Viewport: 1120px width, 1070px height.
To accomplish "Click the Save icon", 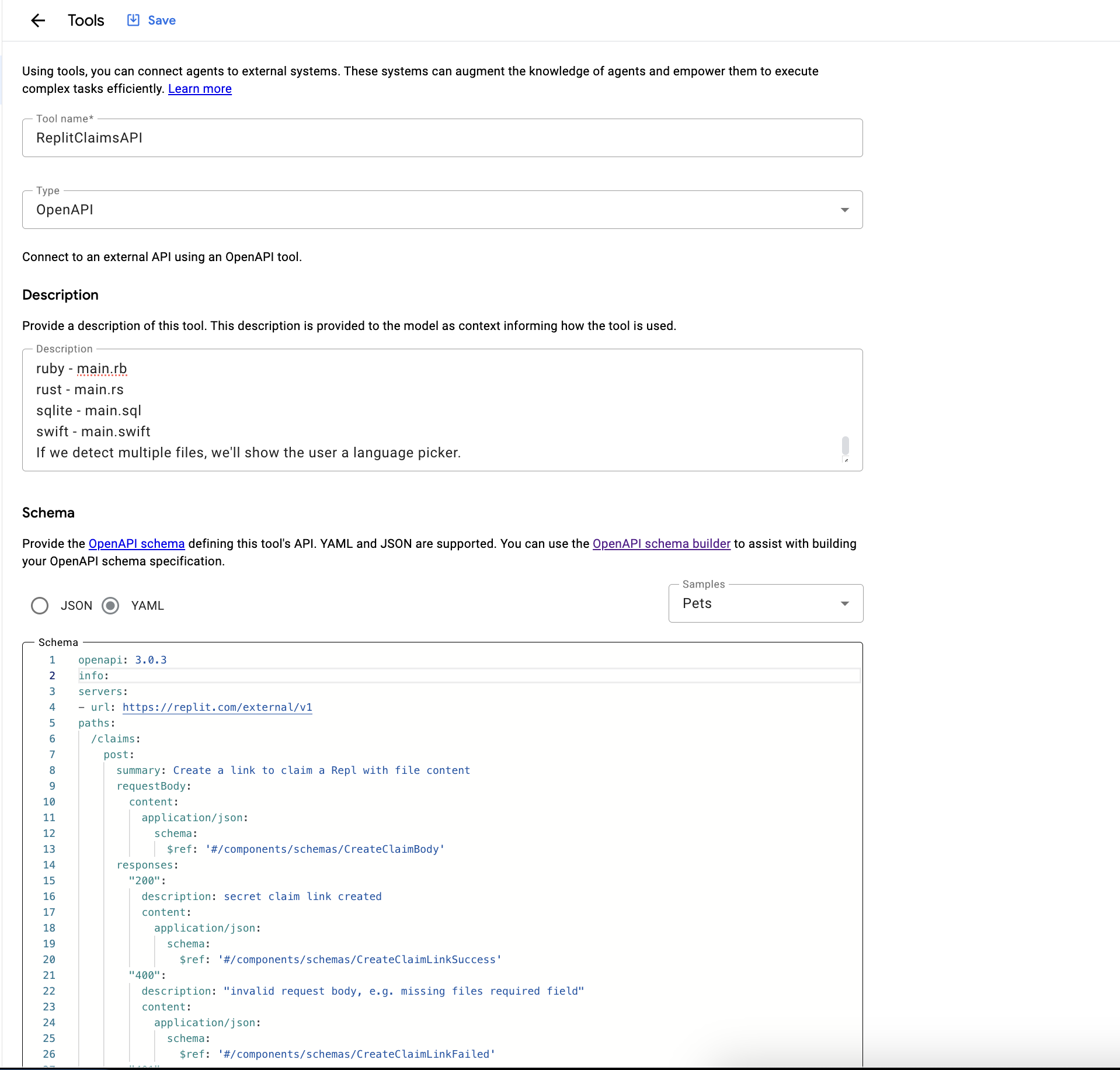I will coord(133,20).
